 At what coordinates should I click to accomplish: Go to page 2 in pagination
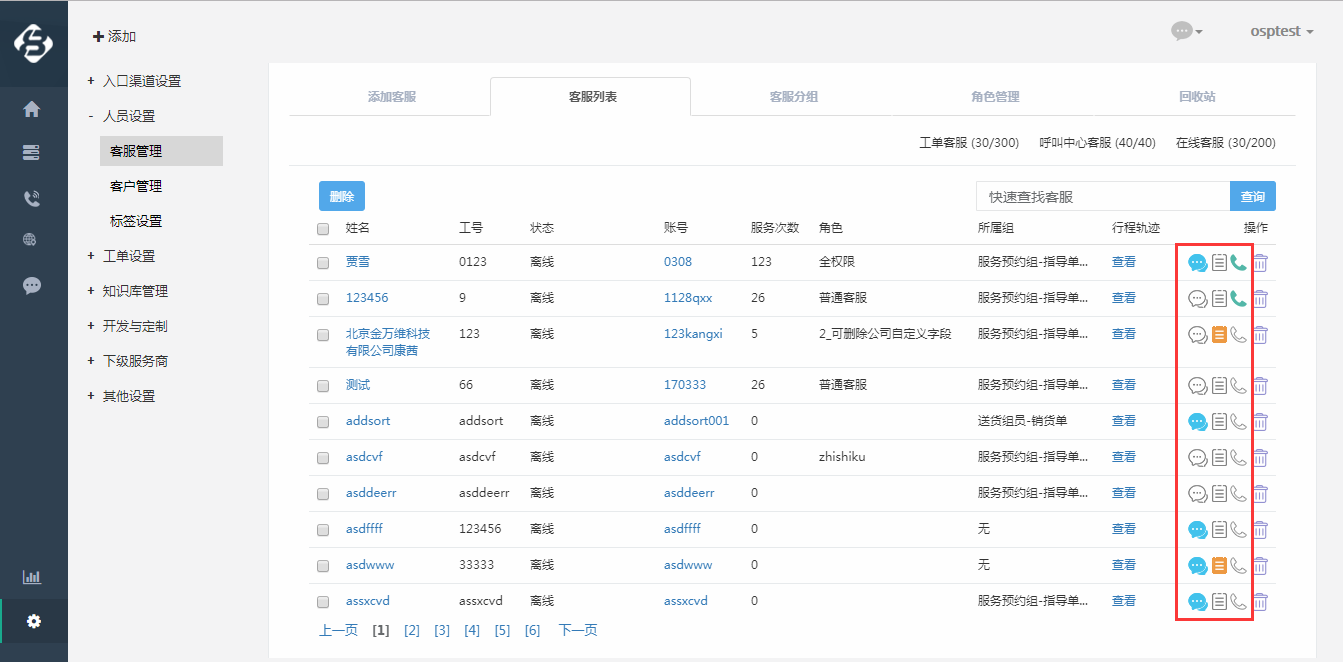coord(412,630)
